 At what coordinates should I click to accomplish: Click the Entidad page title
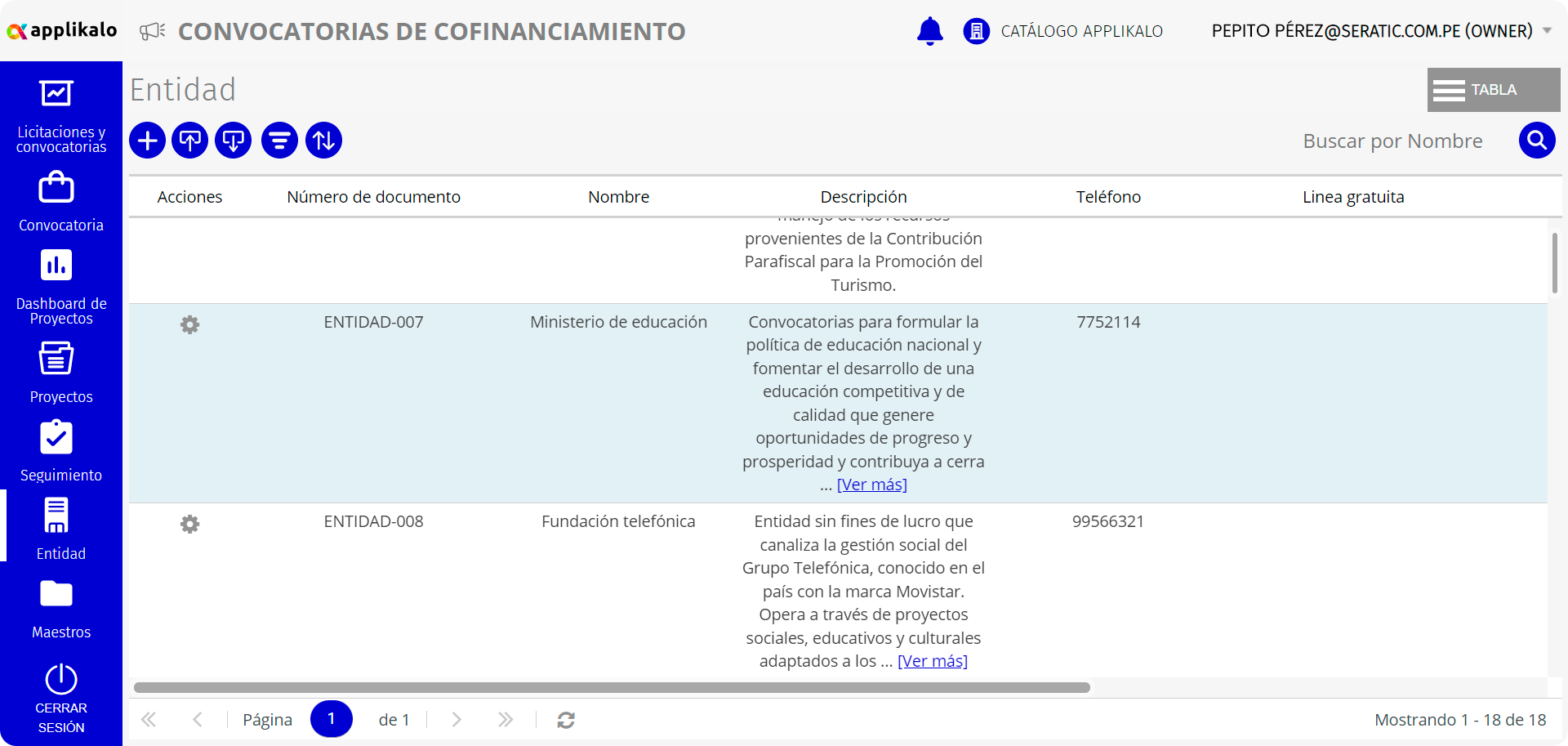point(183,90)
